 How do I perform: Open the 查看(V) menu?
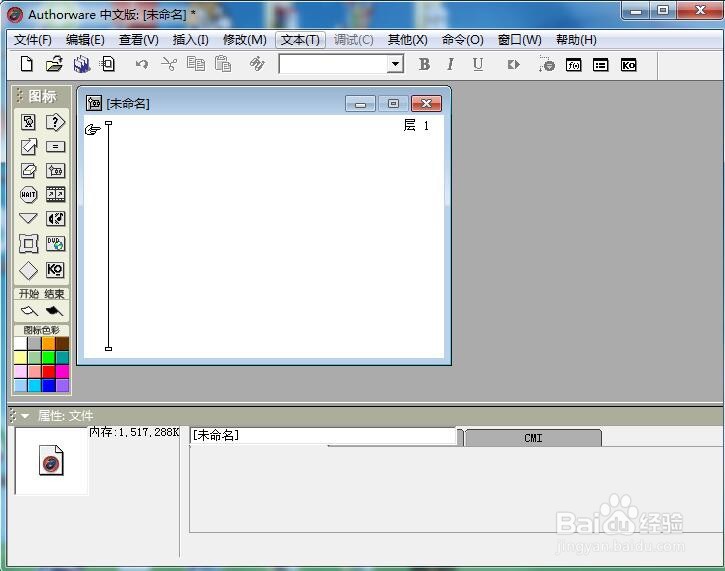(139, 40)
